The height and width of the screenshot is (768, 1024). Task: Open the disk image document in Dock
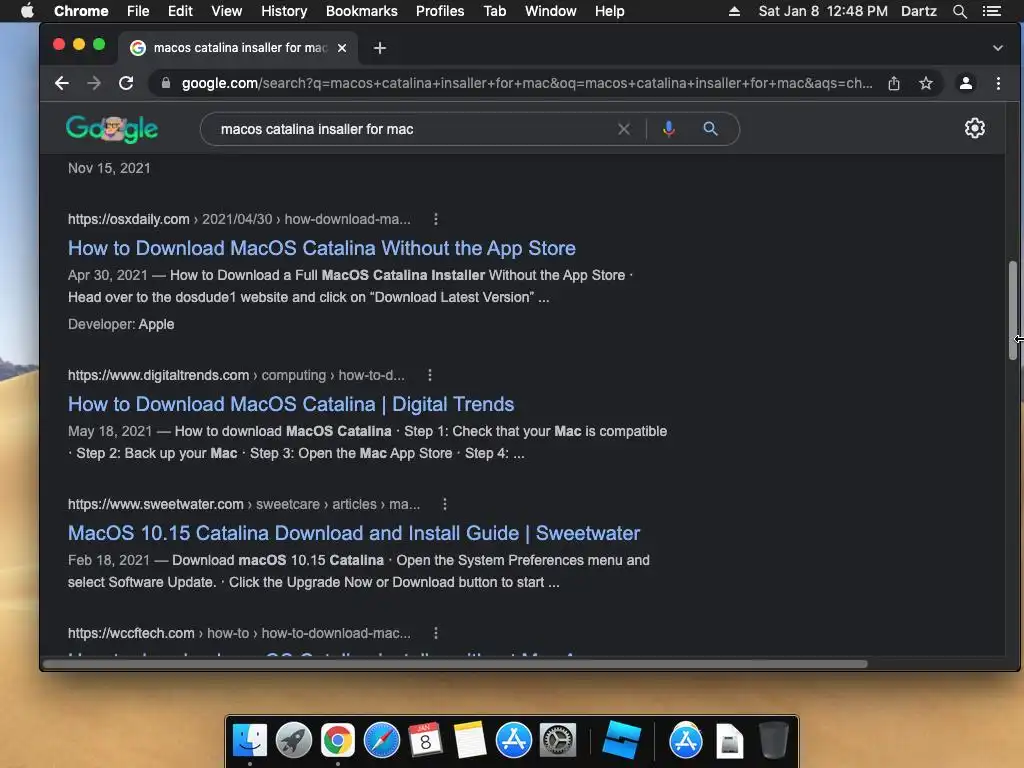coord(729,741)
